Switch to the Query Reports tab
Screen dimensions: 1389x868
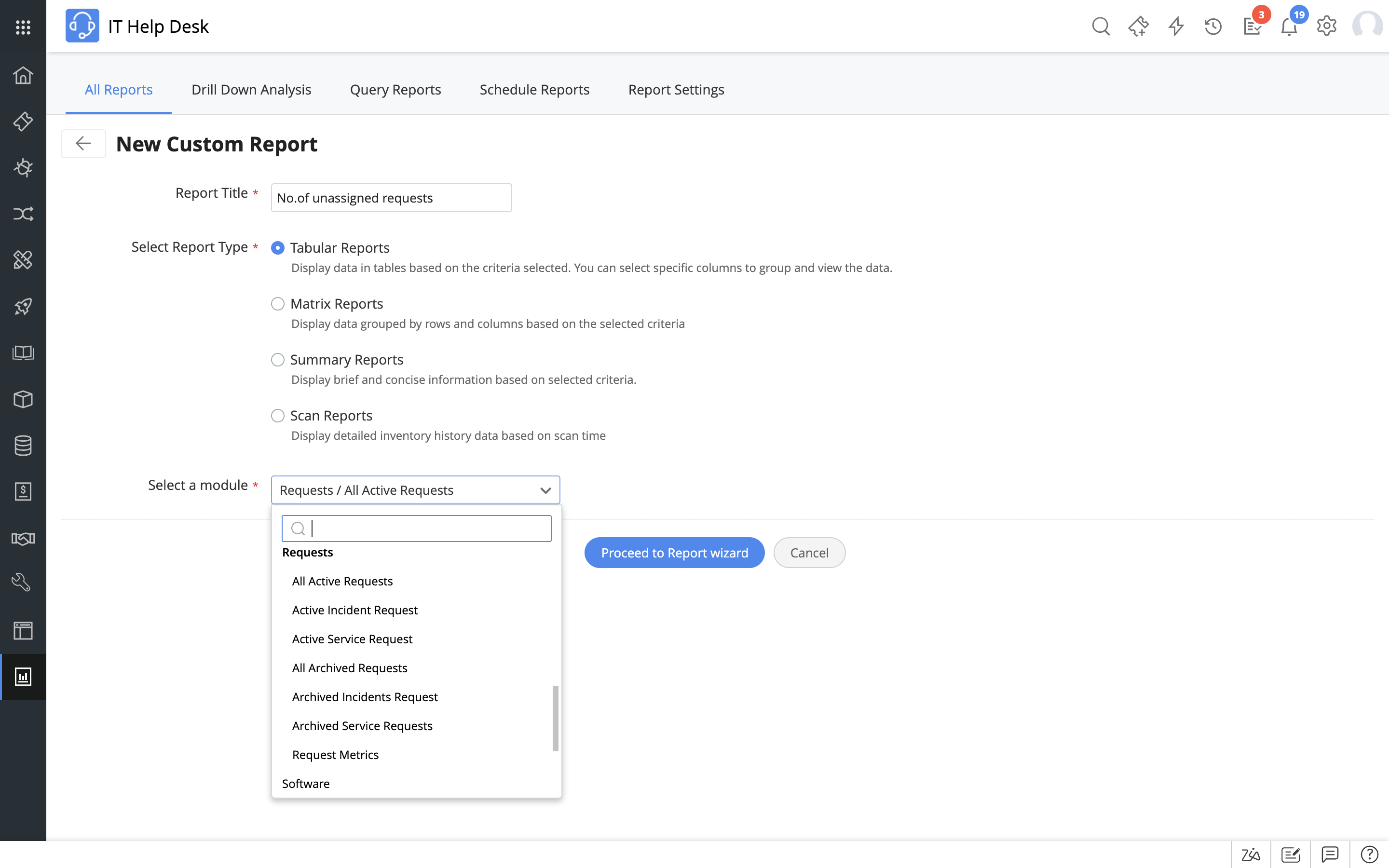(395, 90)
